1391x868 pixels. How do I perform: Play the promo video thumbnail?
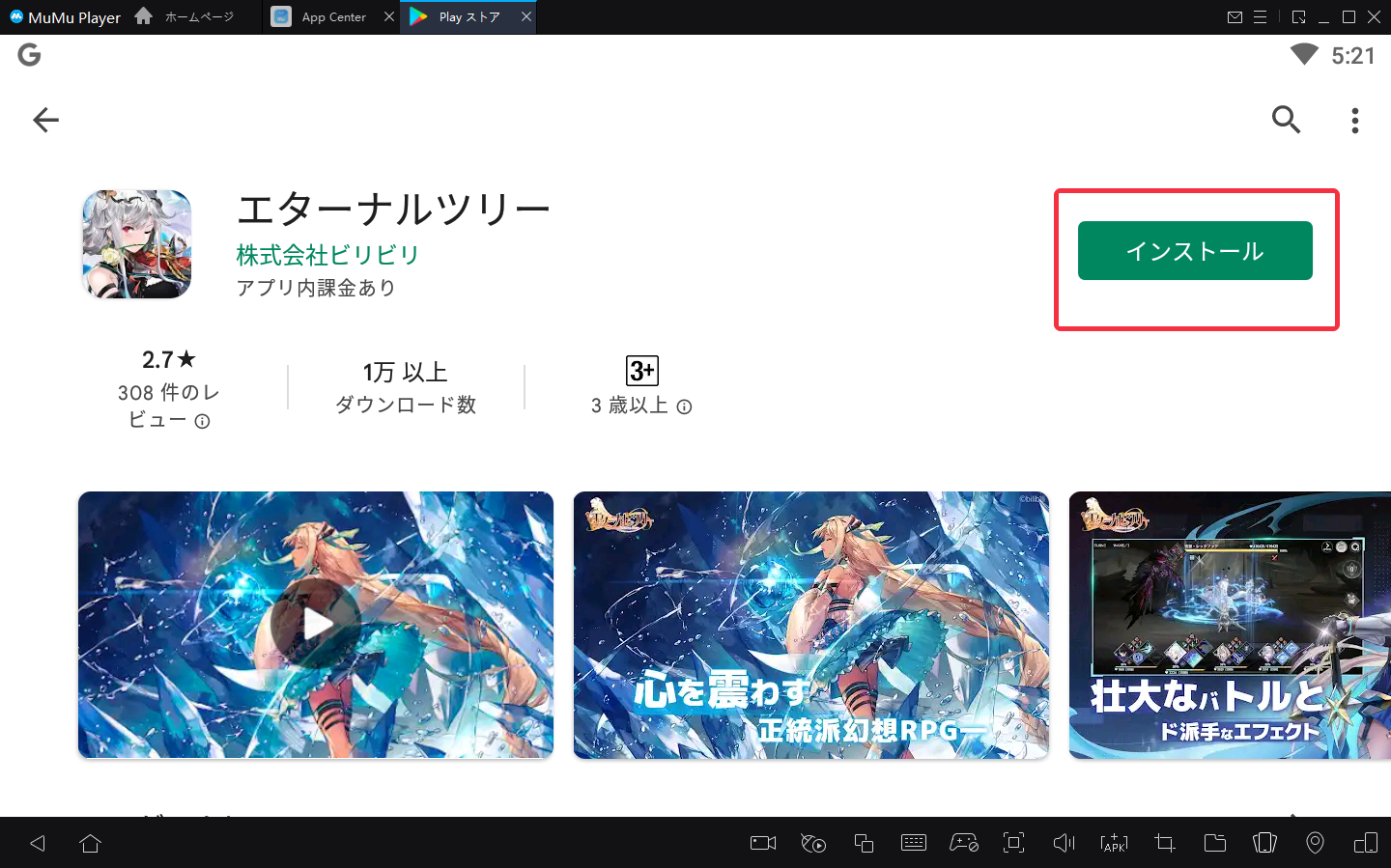316,625
